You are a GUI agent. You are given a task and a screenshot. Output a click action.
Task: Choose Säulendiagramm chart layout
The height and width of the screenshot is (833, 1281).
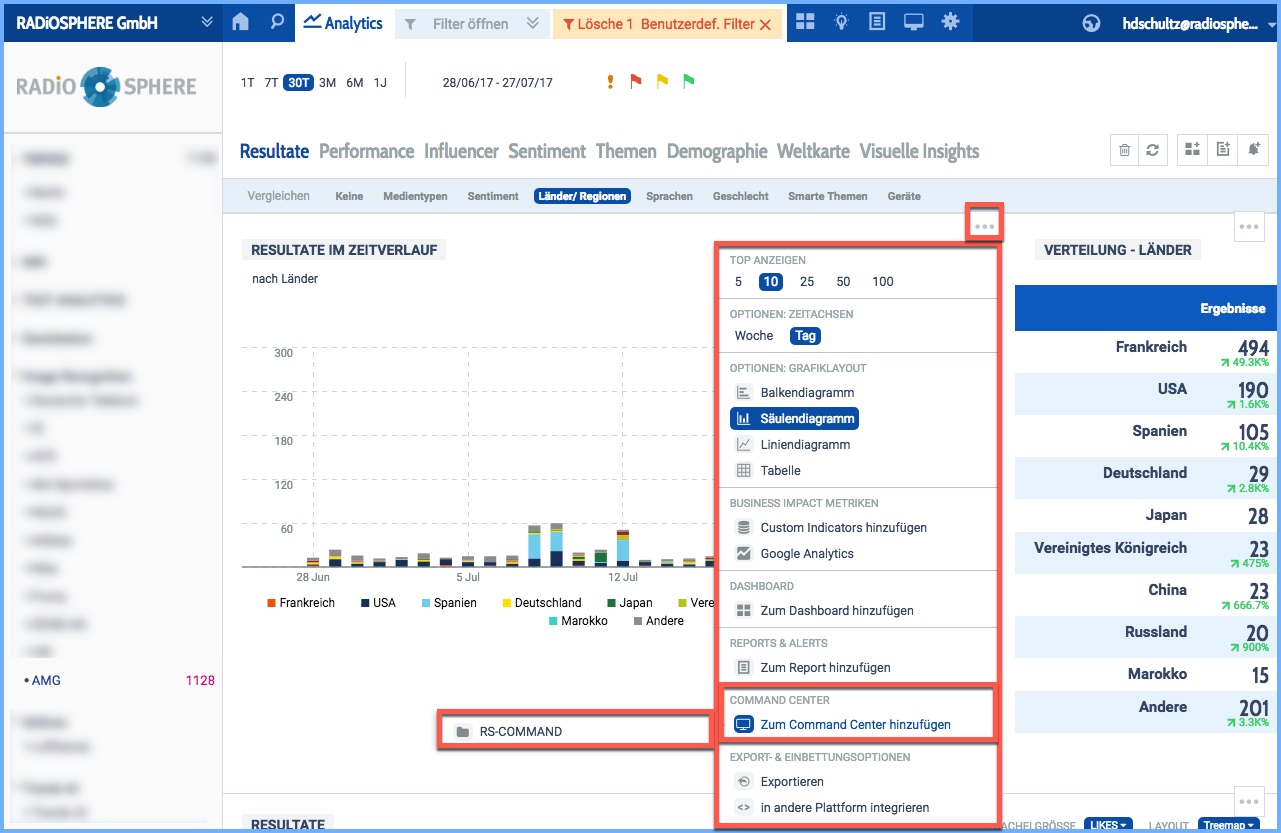pyautogui.click(x=795, y=418)
